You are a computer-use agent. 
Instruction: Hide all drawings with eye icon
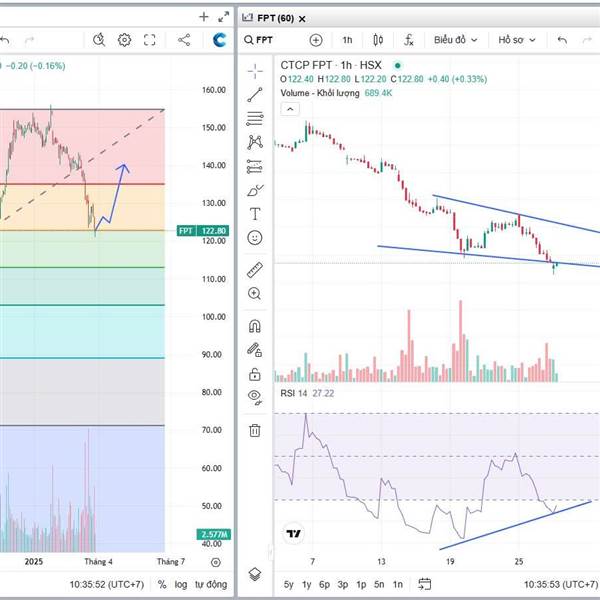pyautogui.click(x=255, y=397)
